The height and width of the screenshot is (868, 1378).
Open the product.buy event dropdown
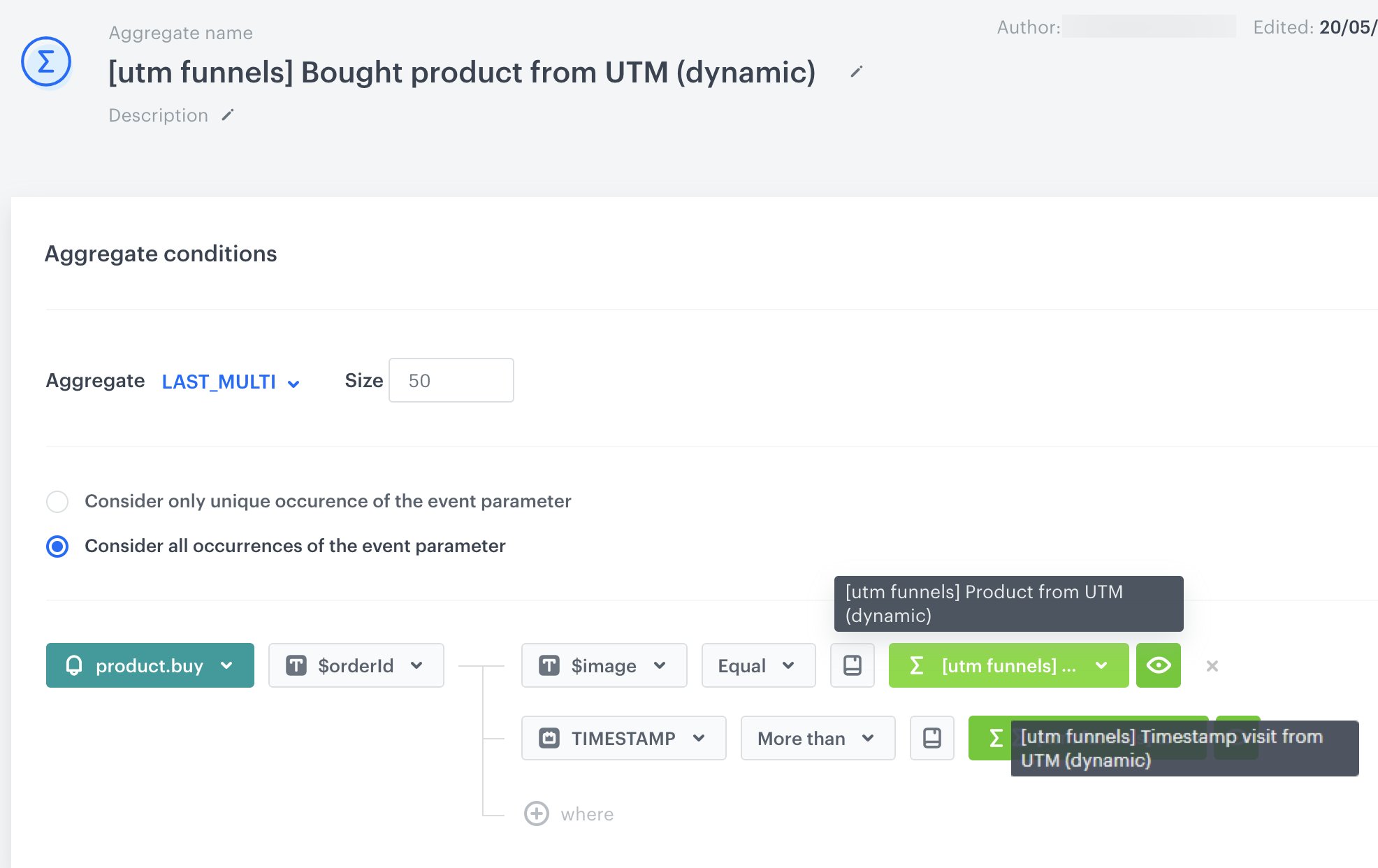tap(150, 665)
